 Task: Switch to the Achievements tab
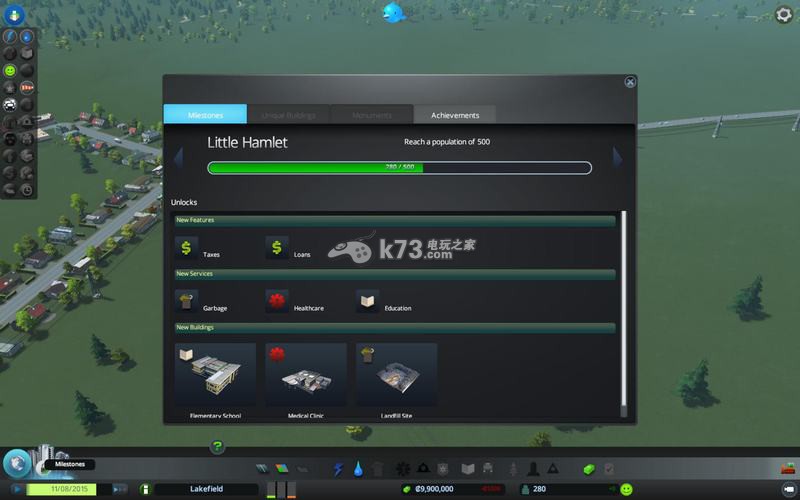(x=454, y=115)
